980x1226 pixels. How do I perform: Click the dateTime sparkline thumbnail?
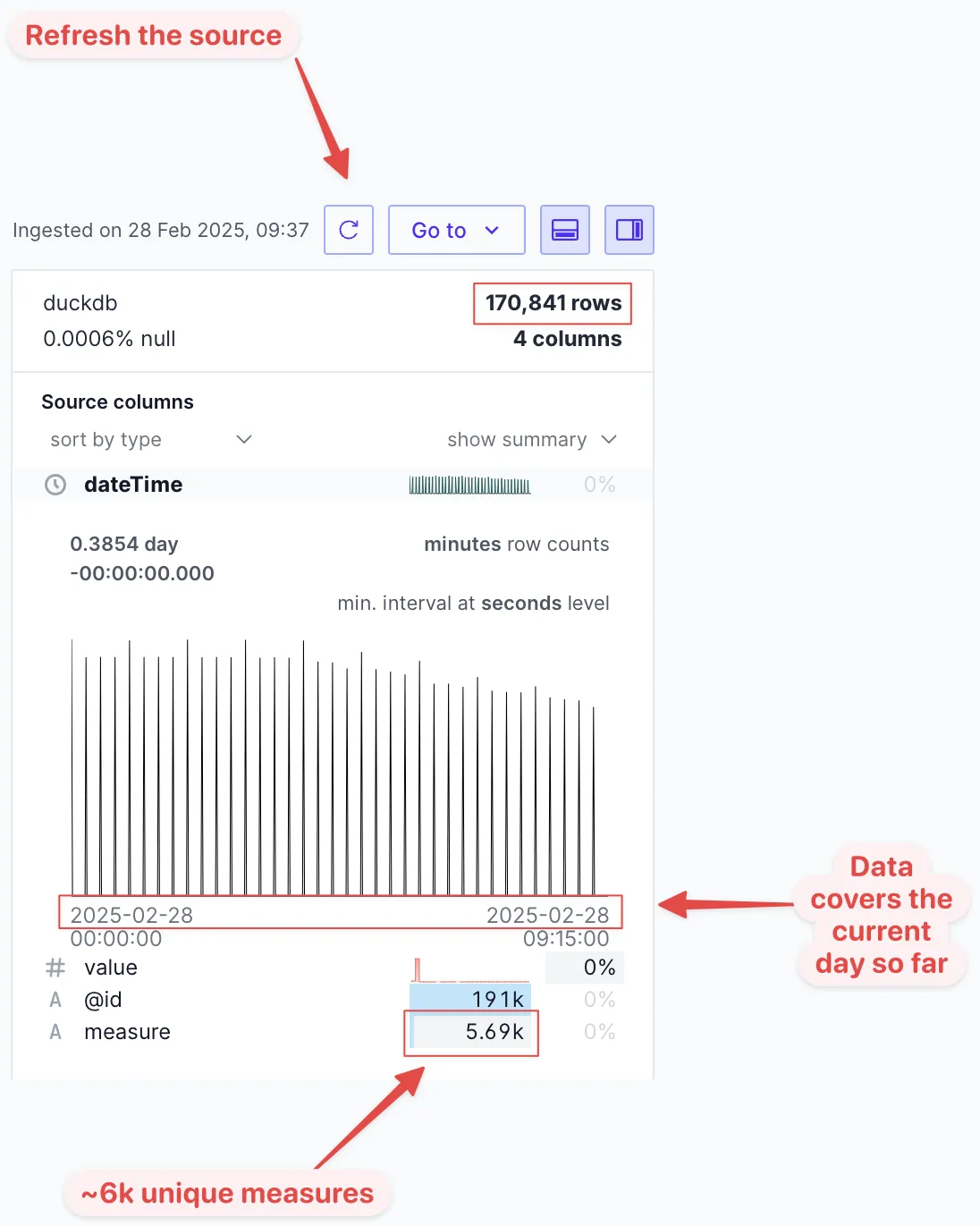469,486
